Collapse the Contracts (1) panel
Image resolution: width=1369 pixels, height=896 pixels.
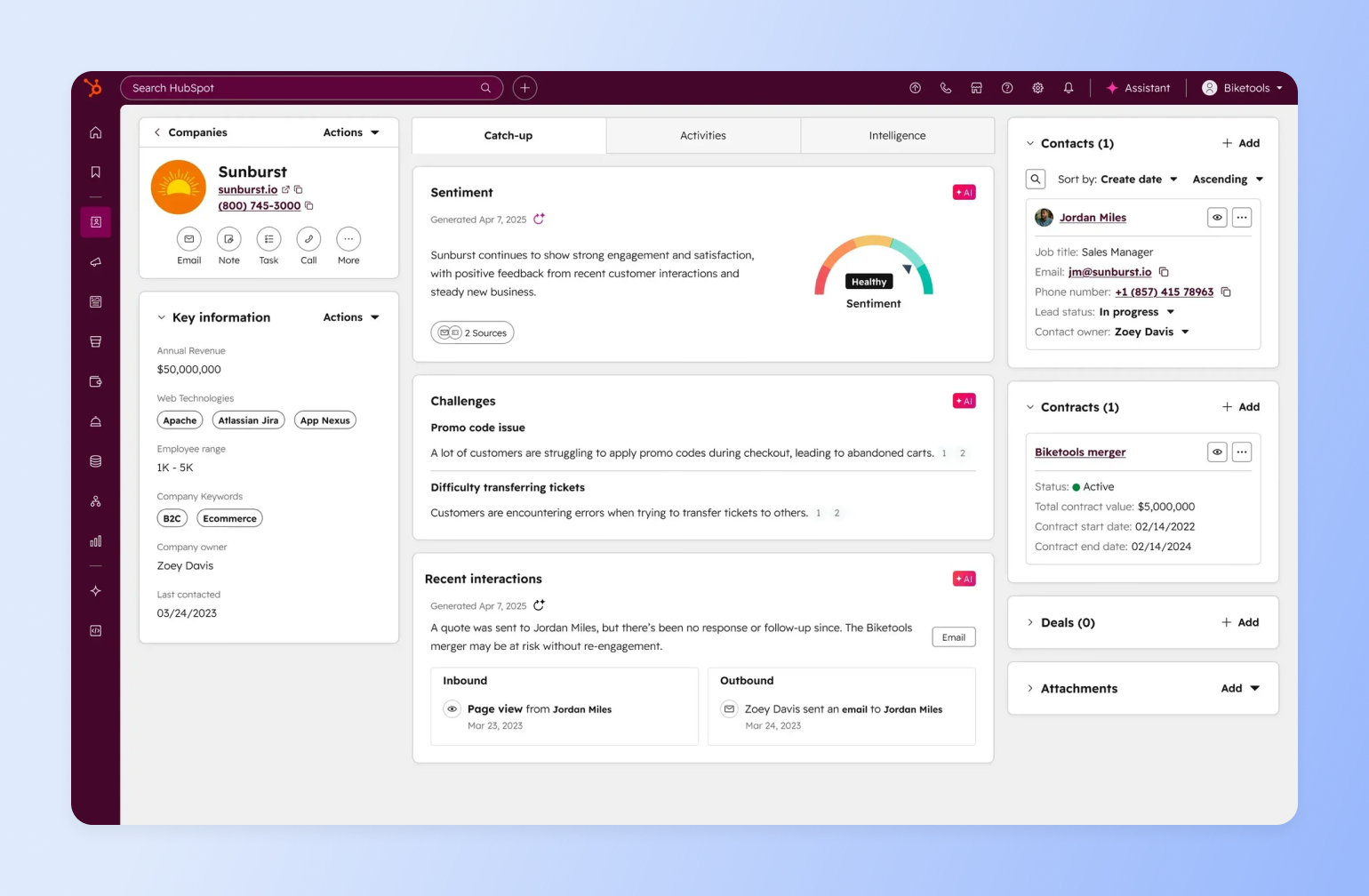[x=1030, y=407]
